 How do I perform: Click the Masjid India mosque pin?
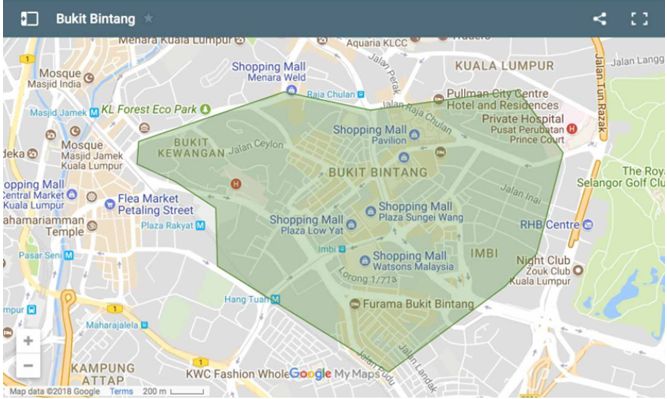[x=88, y=78]
